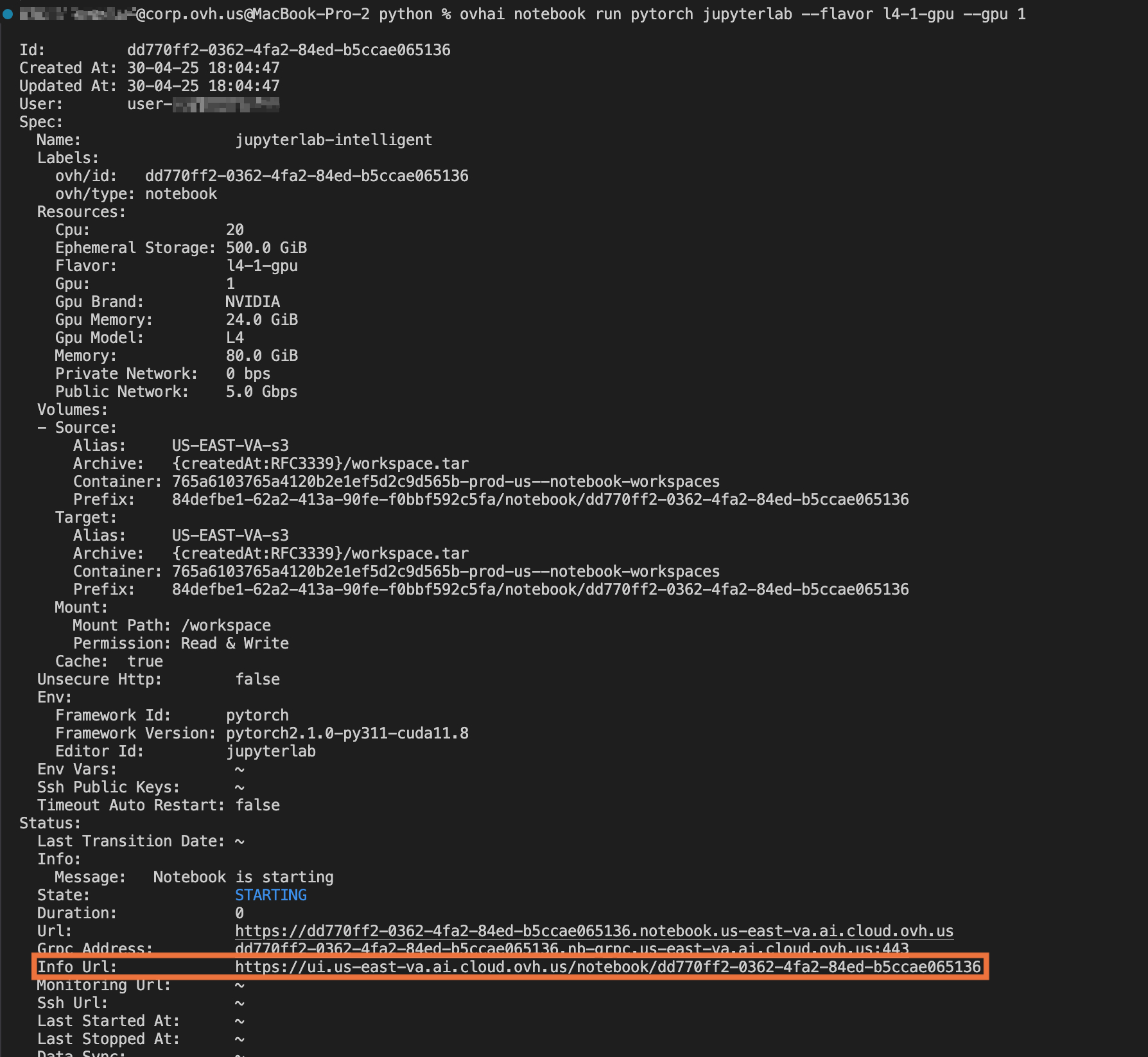The height and width of the screenshot is (1057, 1148).
Task: Click the Memory value 80.0 GiB
Action: pos(262,356)
